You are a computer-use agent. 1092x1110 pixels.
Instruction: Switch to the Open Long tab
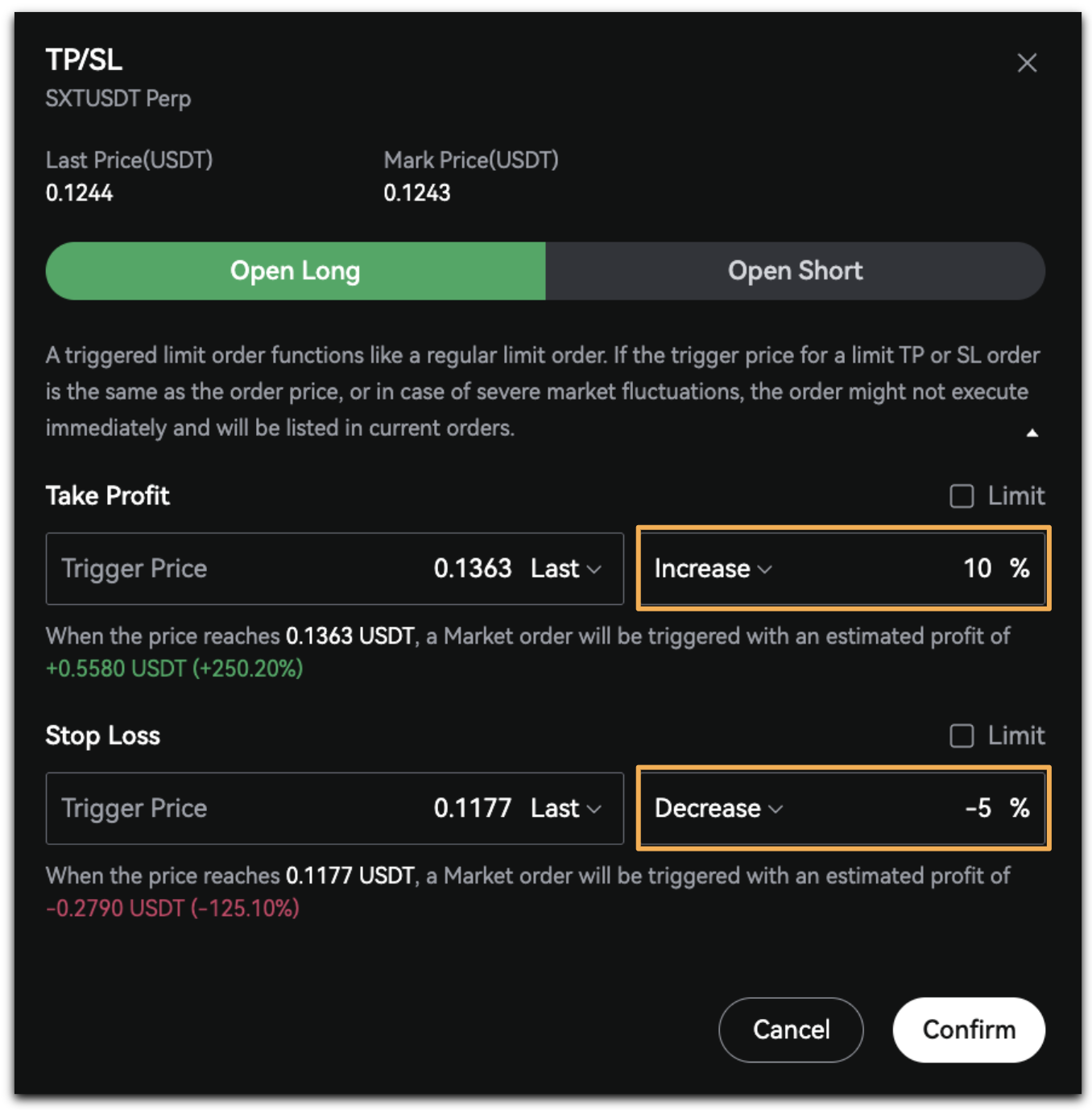(x=296, y=271)
